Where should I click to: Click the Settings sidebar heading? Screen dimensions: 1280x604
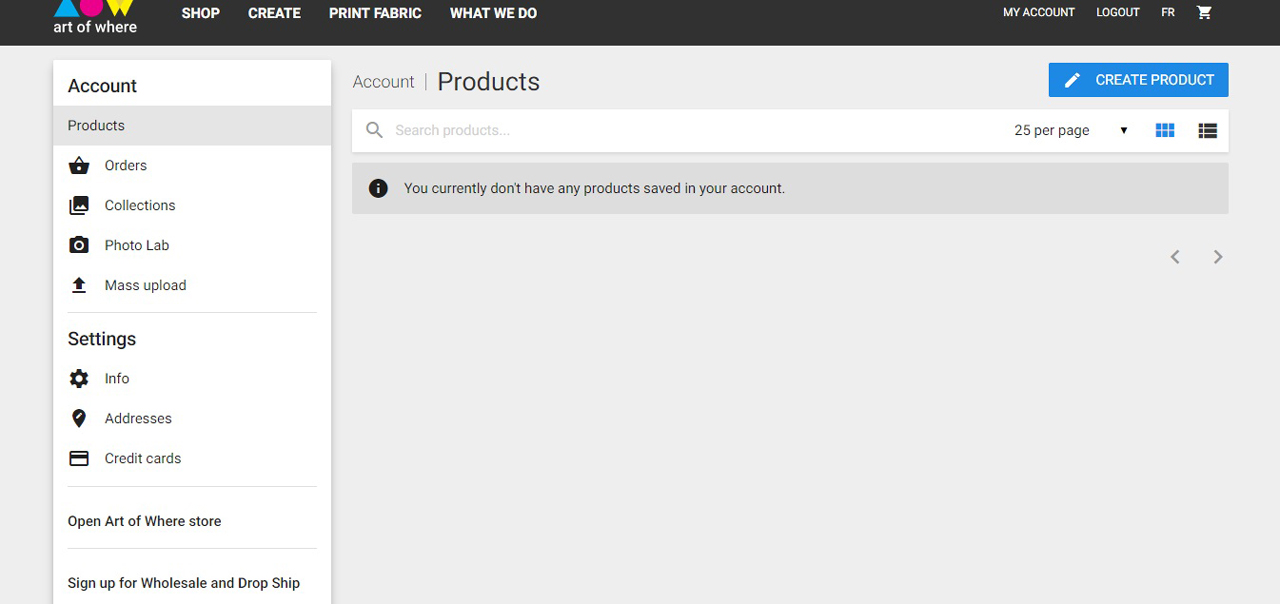click(101, 339)
